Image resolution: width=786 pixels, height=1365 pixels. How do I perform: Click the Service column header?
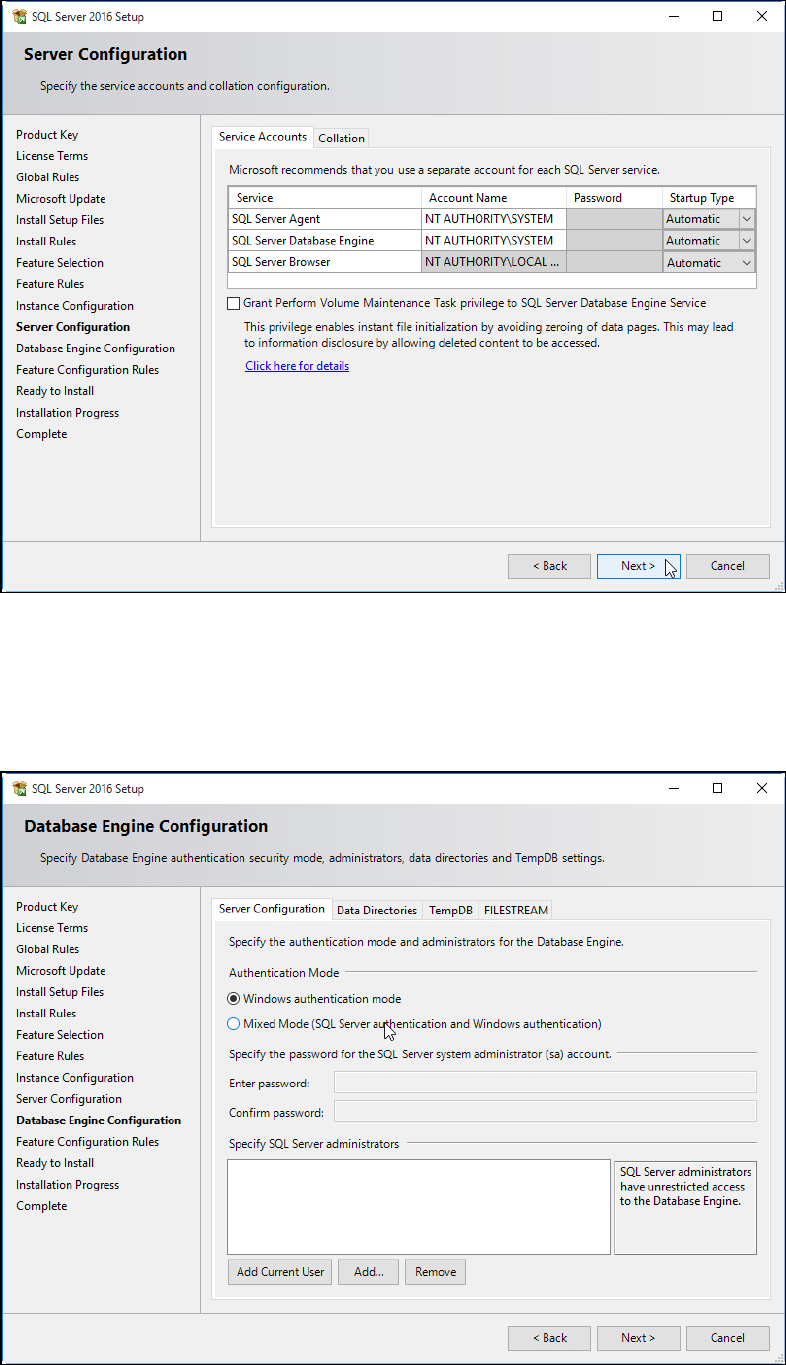click(324, 198)
